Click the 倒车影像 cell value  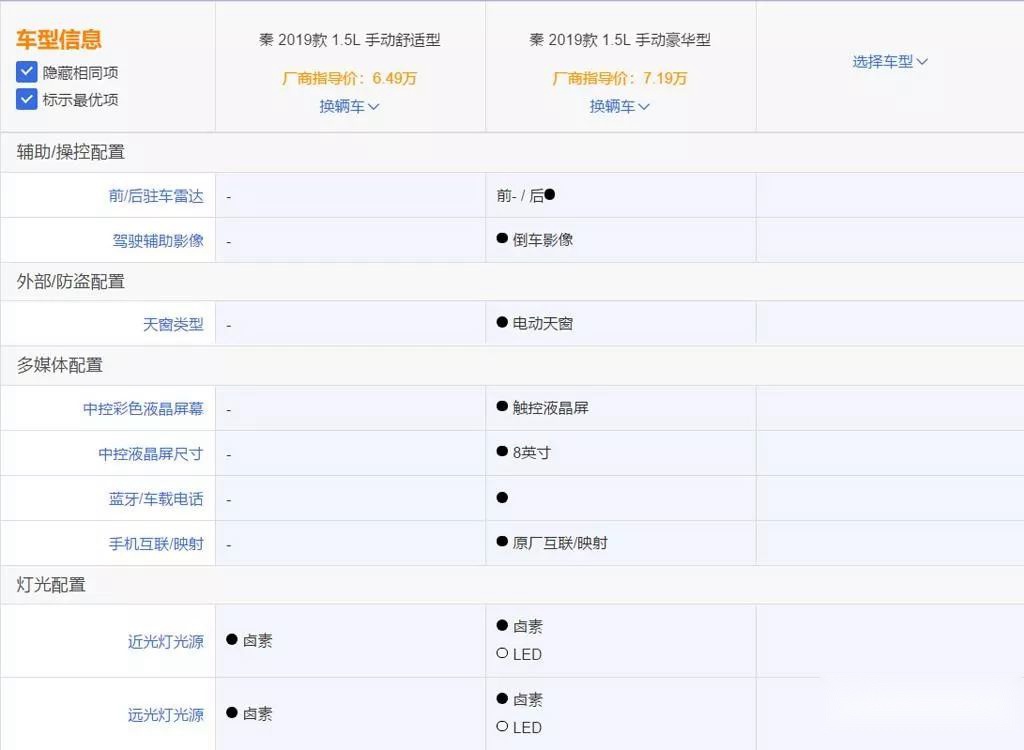point(535,240)
